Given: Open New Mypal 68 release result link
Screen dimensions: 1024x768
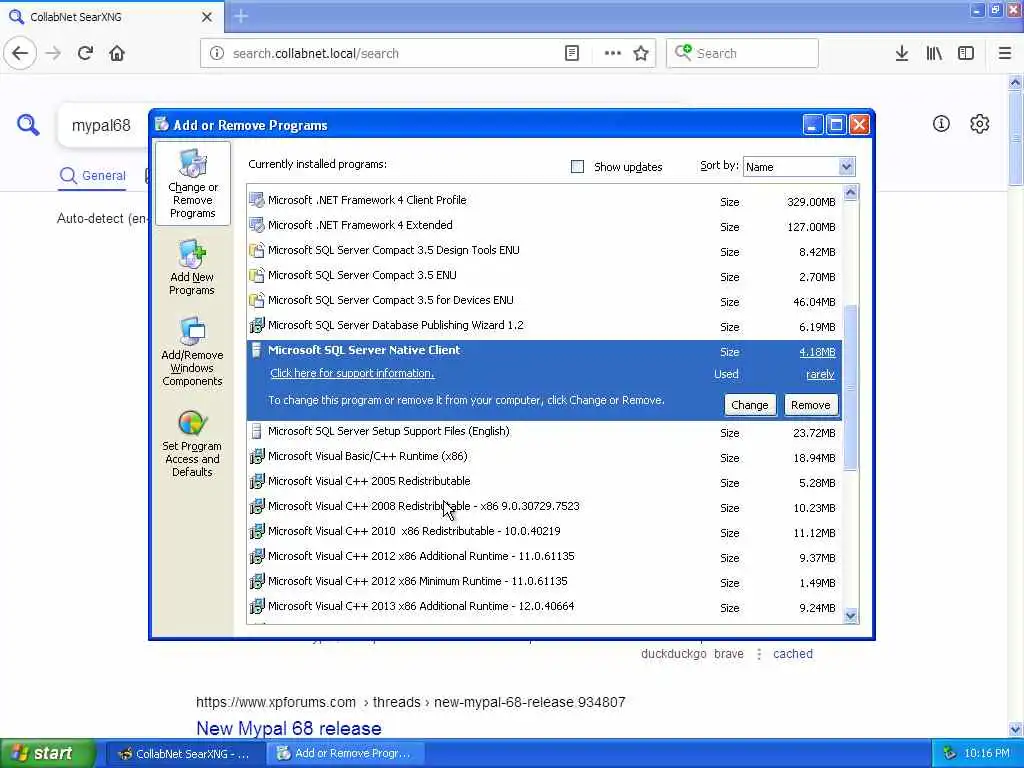Looking at the screenshot, I should [x=289, y=728].
